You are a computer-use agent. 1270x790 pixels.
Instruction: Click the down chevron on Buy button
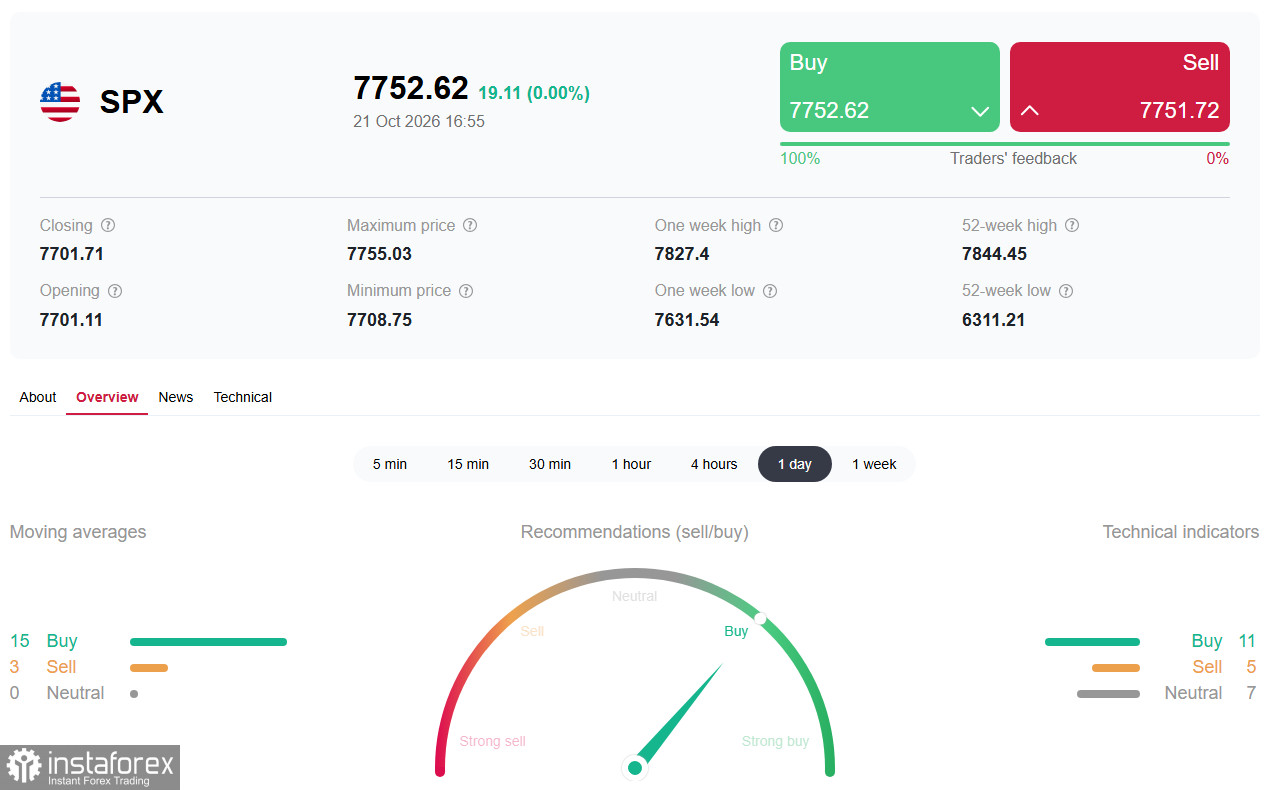click(x=980, y=111)
